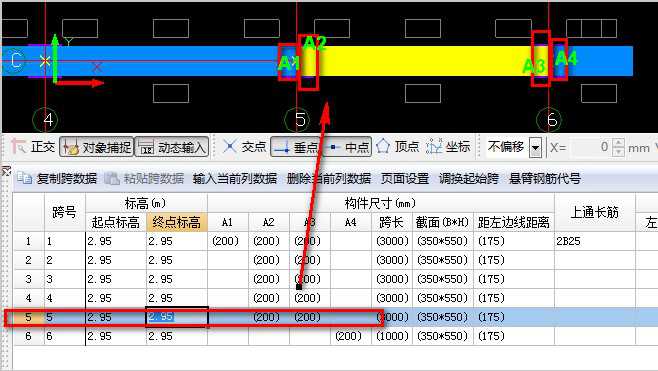
Task: Toggle the 垂点 perpendicular snap
Action: [x=295, y=147]
